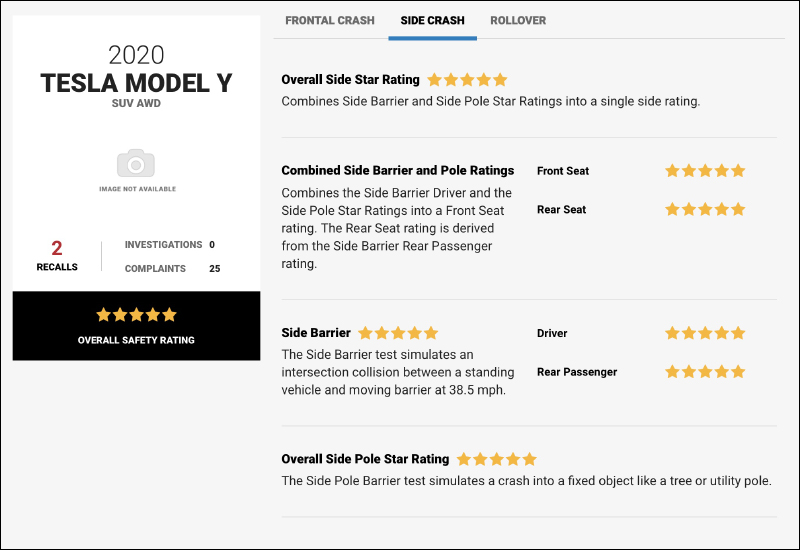Image resolution: width=800 pixels, height=550 pixels.
Task: Switch to the Frontal Crash tab
Action: coord(330,20)
